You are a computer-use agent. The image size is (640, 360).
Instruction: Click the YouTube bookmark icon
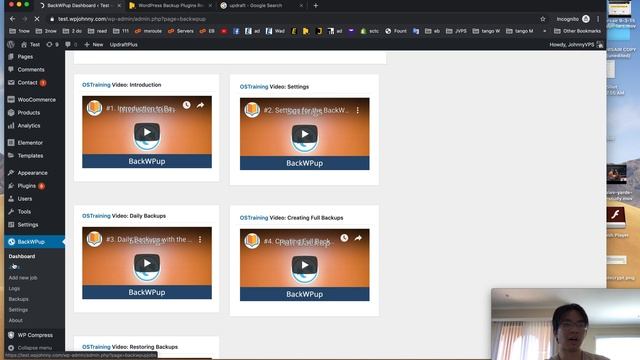[224, 31]
